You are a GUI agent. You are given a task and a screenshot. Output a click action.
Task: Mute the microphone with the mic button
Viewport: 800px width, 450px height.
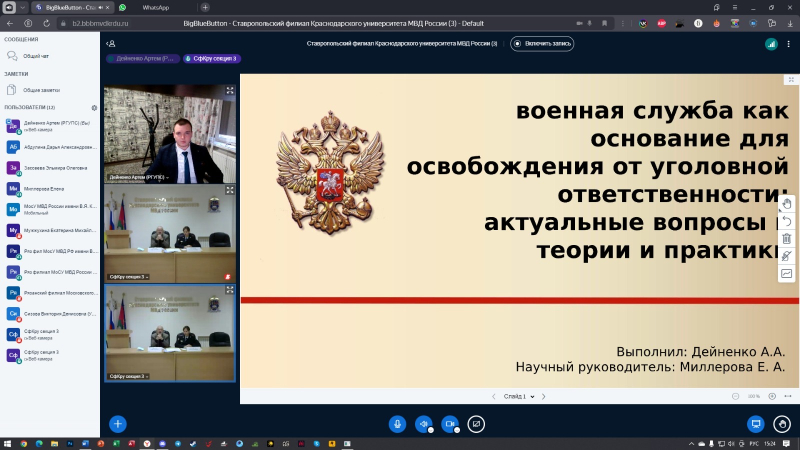coord(397,424)
